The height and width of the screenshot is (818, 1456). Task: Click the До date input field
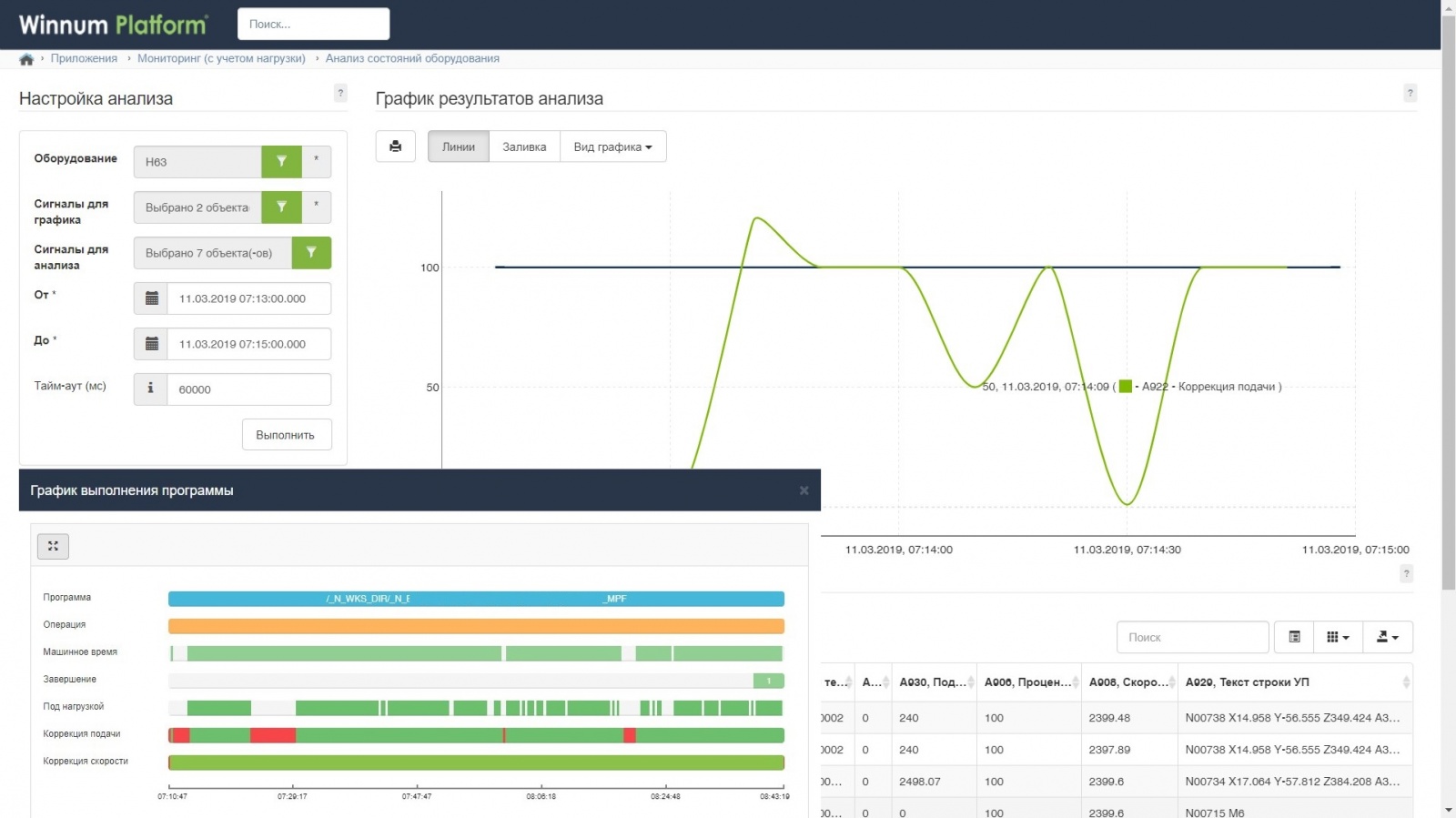[248, 344]
